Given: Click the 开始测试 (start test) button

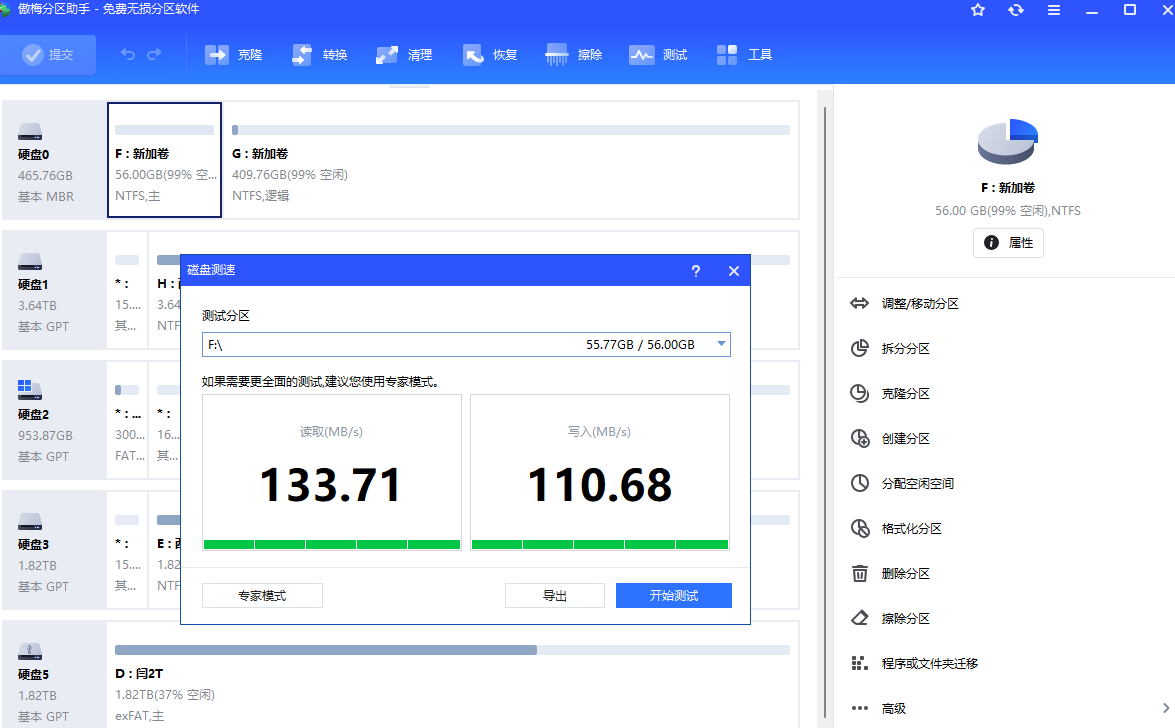Looking at the screenshot, I should click(674, 596).
